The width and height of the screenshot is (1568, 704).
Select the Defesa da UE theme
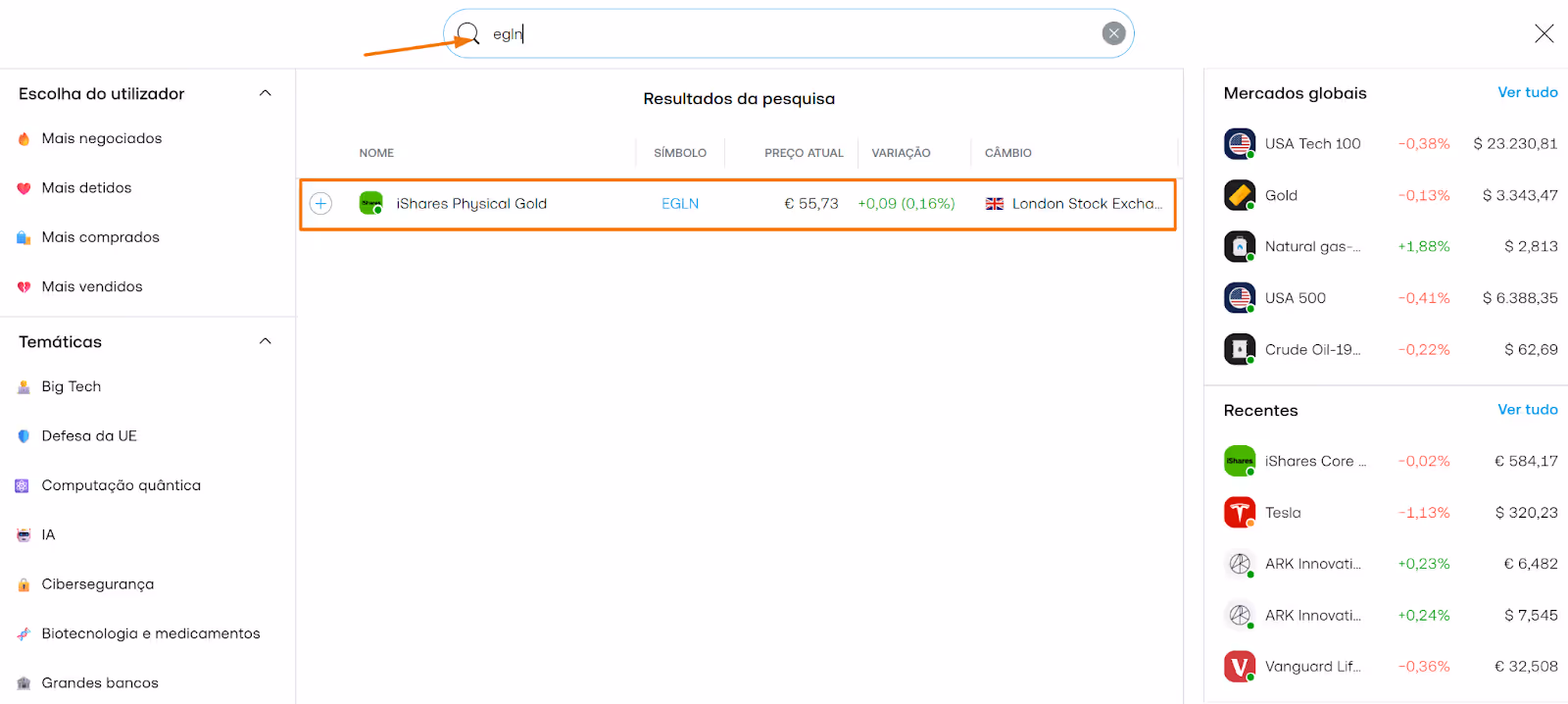pos(89,435)
